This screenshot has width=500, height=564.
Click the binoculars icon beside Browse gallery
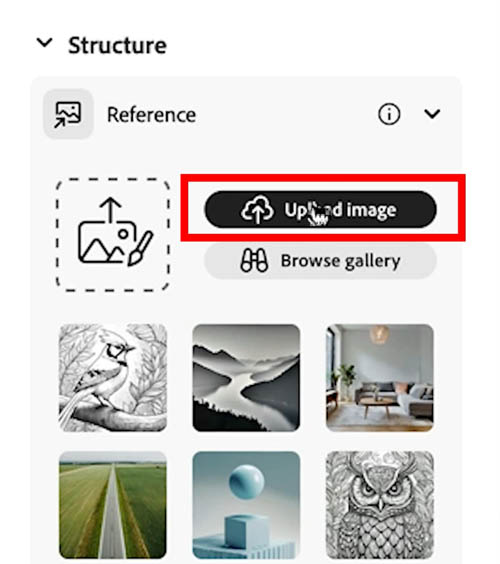tap(254, 260)
